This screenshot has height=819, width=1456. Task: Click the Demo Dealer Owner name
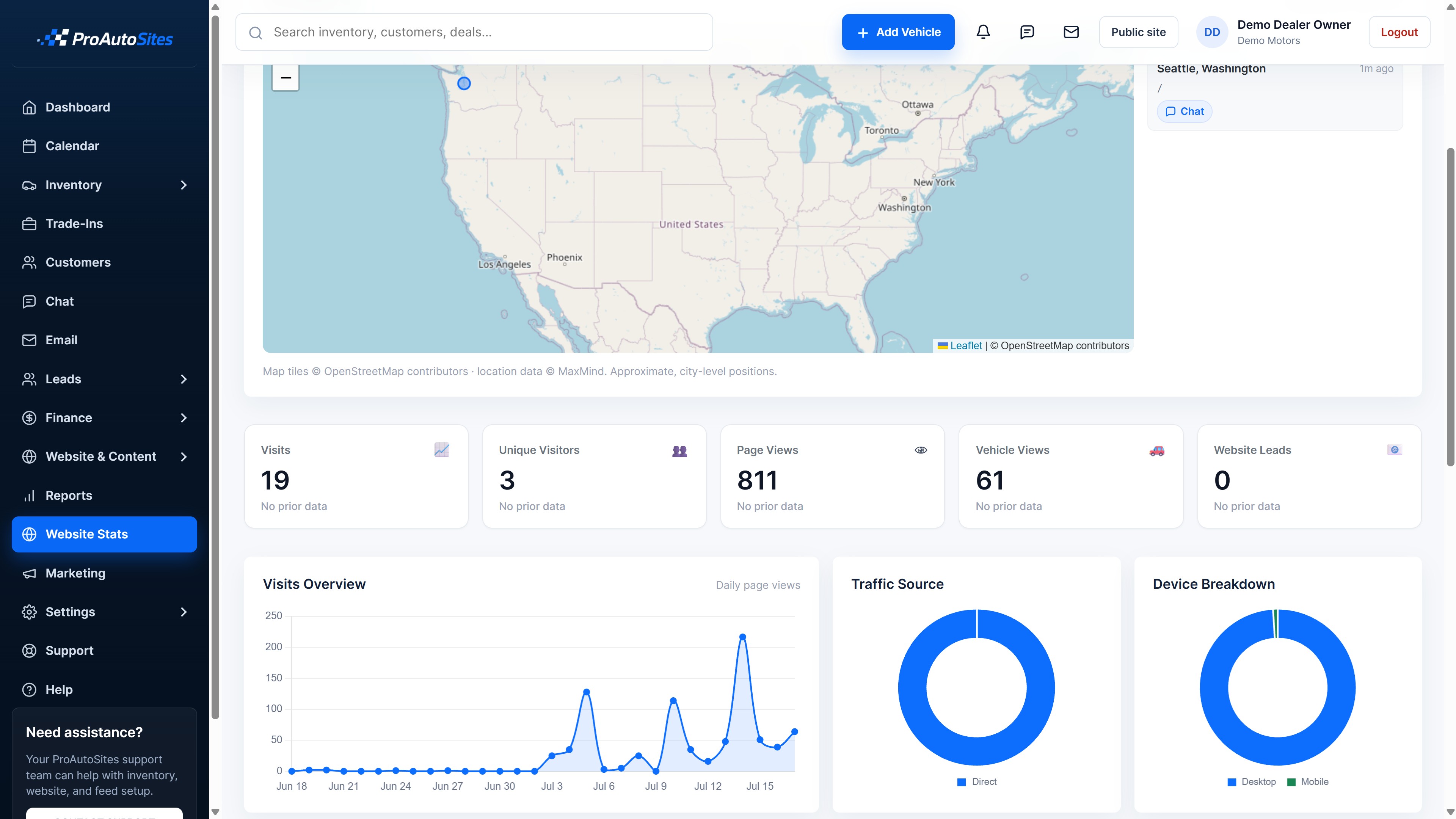tap(1294, 25)
